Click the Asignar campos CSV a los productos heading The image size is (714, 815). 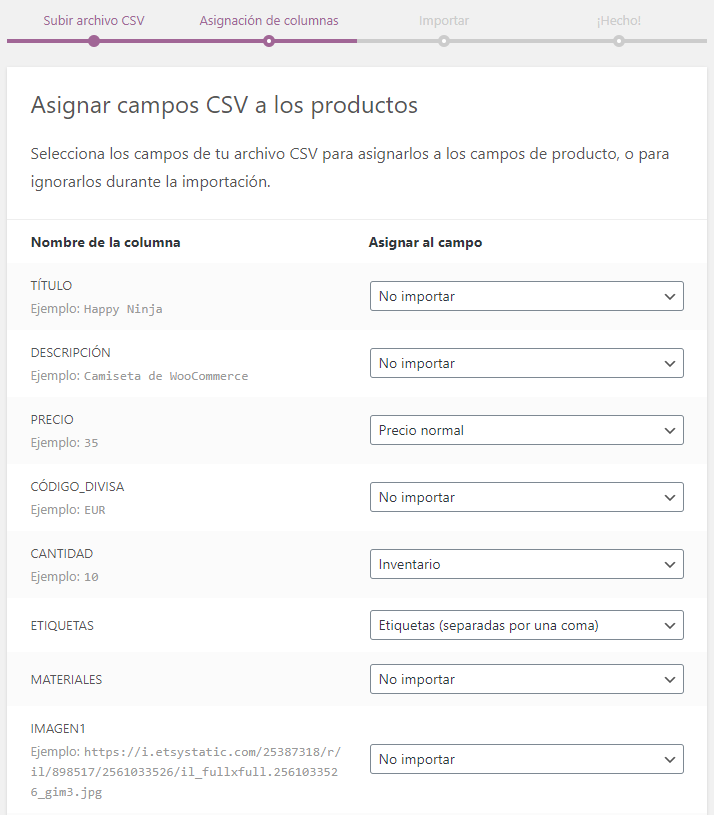224,105
